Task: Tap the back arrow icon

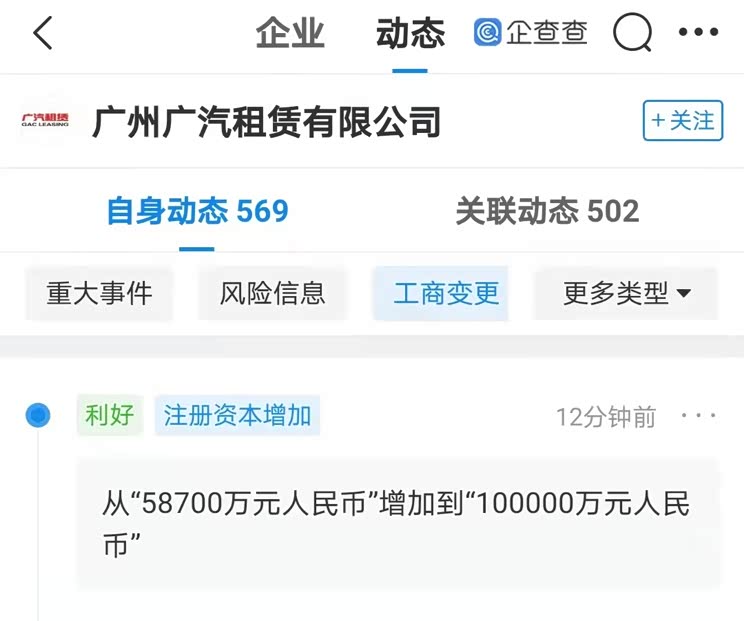Action: coord(43,33)
